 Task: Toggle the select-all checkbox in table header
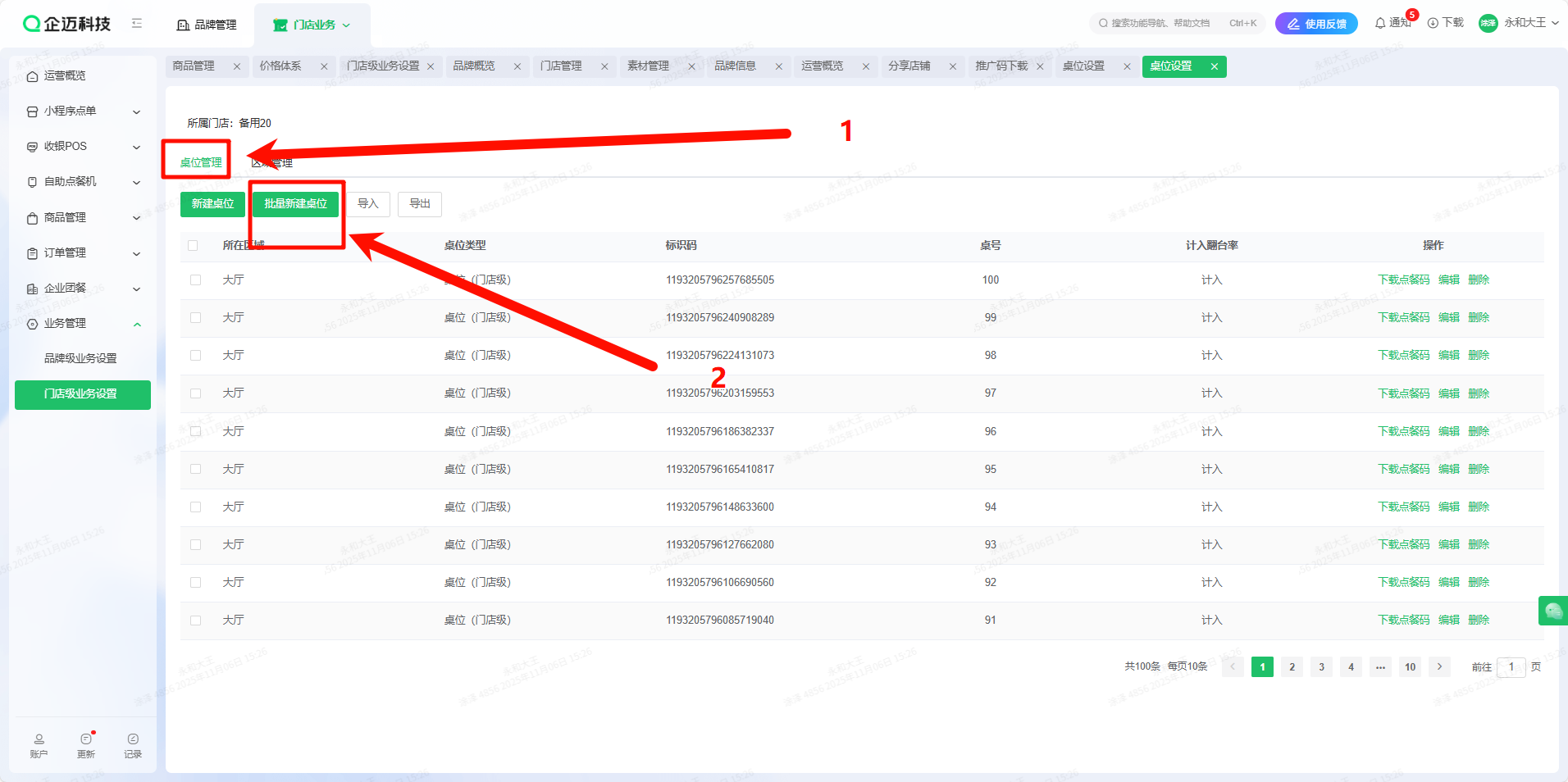pyautogui.click(x=194, y=245)
